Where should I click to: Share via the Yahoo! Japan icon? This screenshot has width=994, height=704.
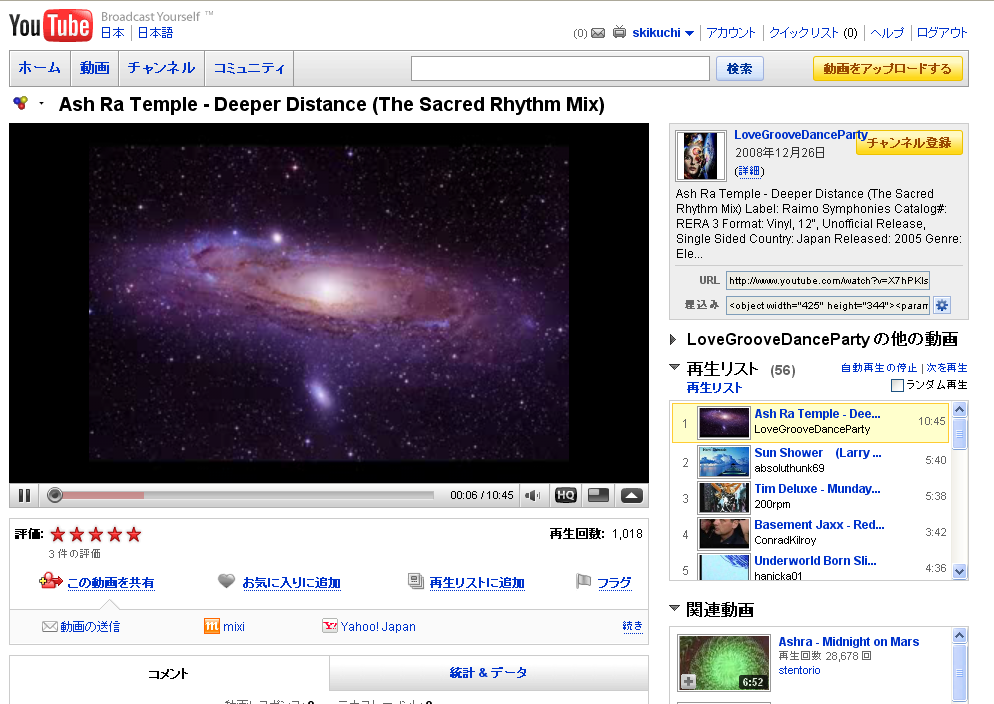click(x=330, y=626)
